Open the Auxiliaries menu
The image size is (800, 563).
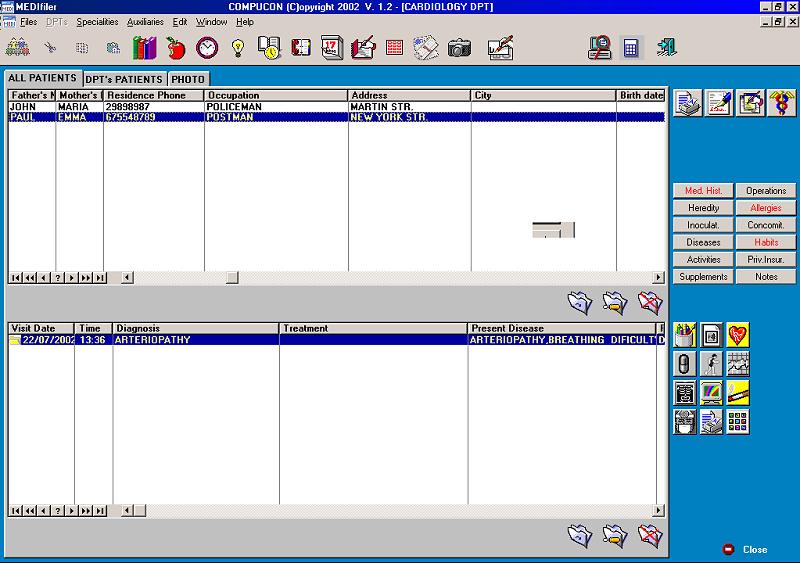[x=145, y=22]
